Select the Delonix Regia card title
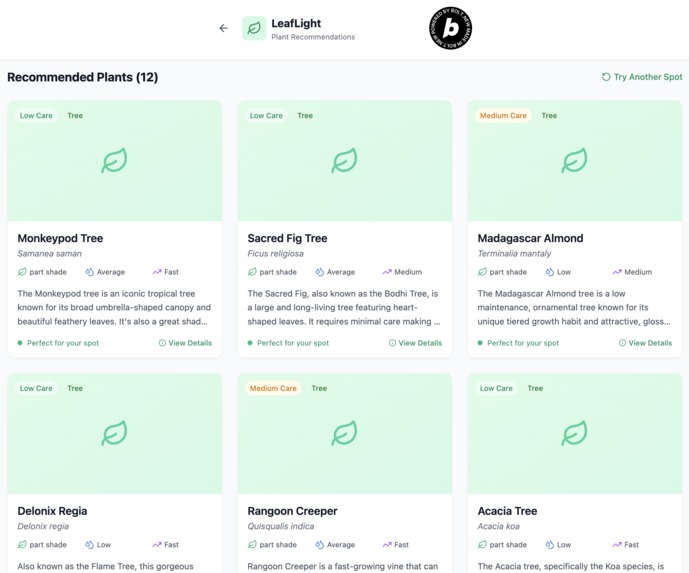689x573 pixels. (52, 511)
